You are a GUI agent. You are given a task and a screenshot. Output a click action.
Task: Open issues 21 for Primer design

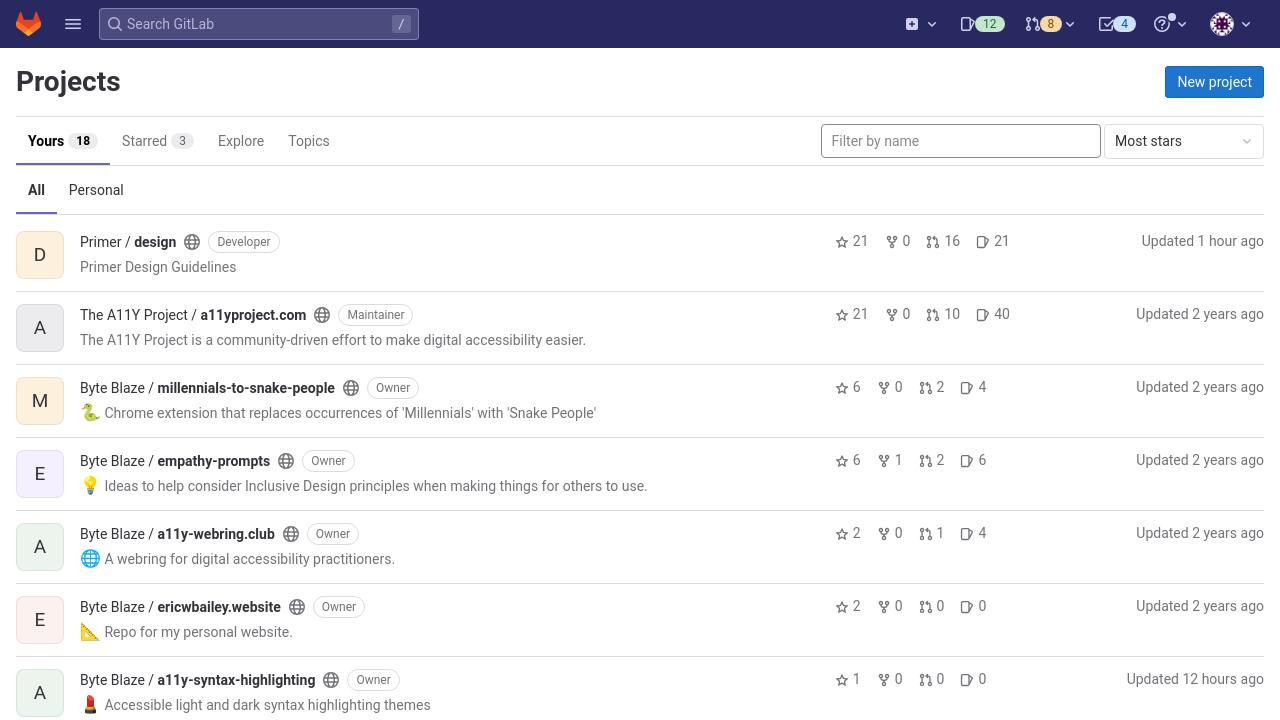(993, 242)
